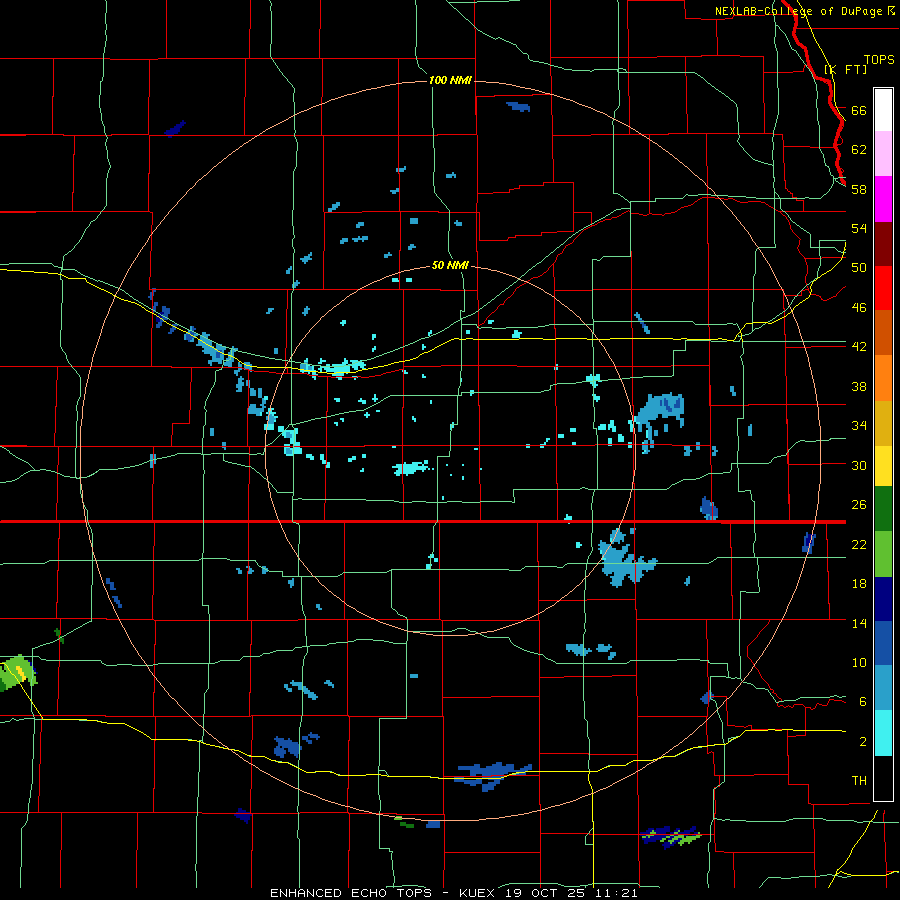
Task: Select the "26" scale label
Action: point(859,505)
